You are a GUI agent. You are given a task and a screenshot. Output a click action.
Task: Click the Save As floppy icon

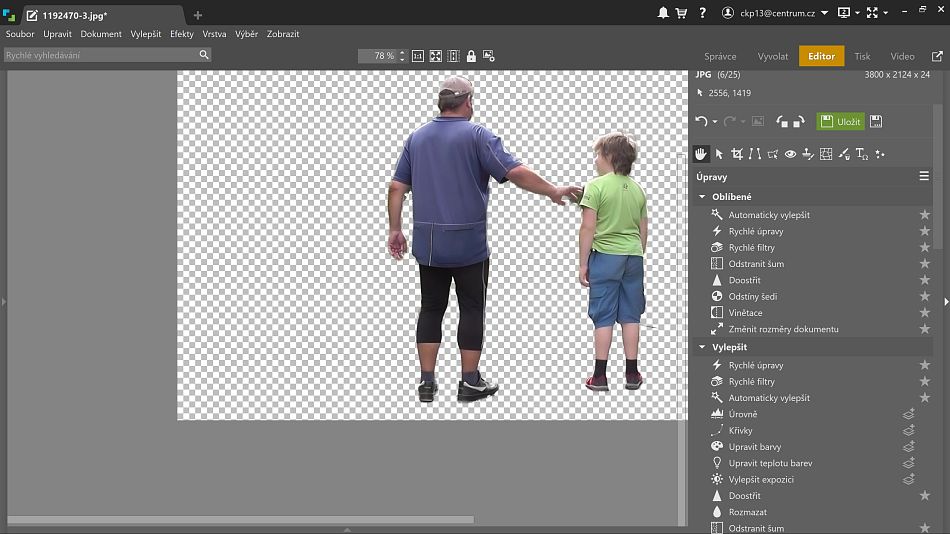876,121
